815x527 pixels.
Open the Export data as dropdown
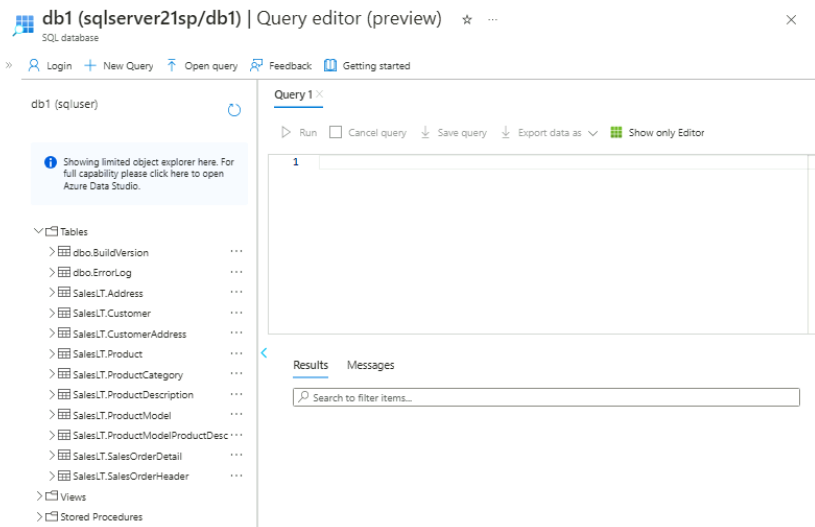pyautogui.click(x=592, y=133)
